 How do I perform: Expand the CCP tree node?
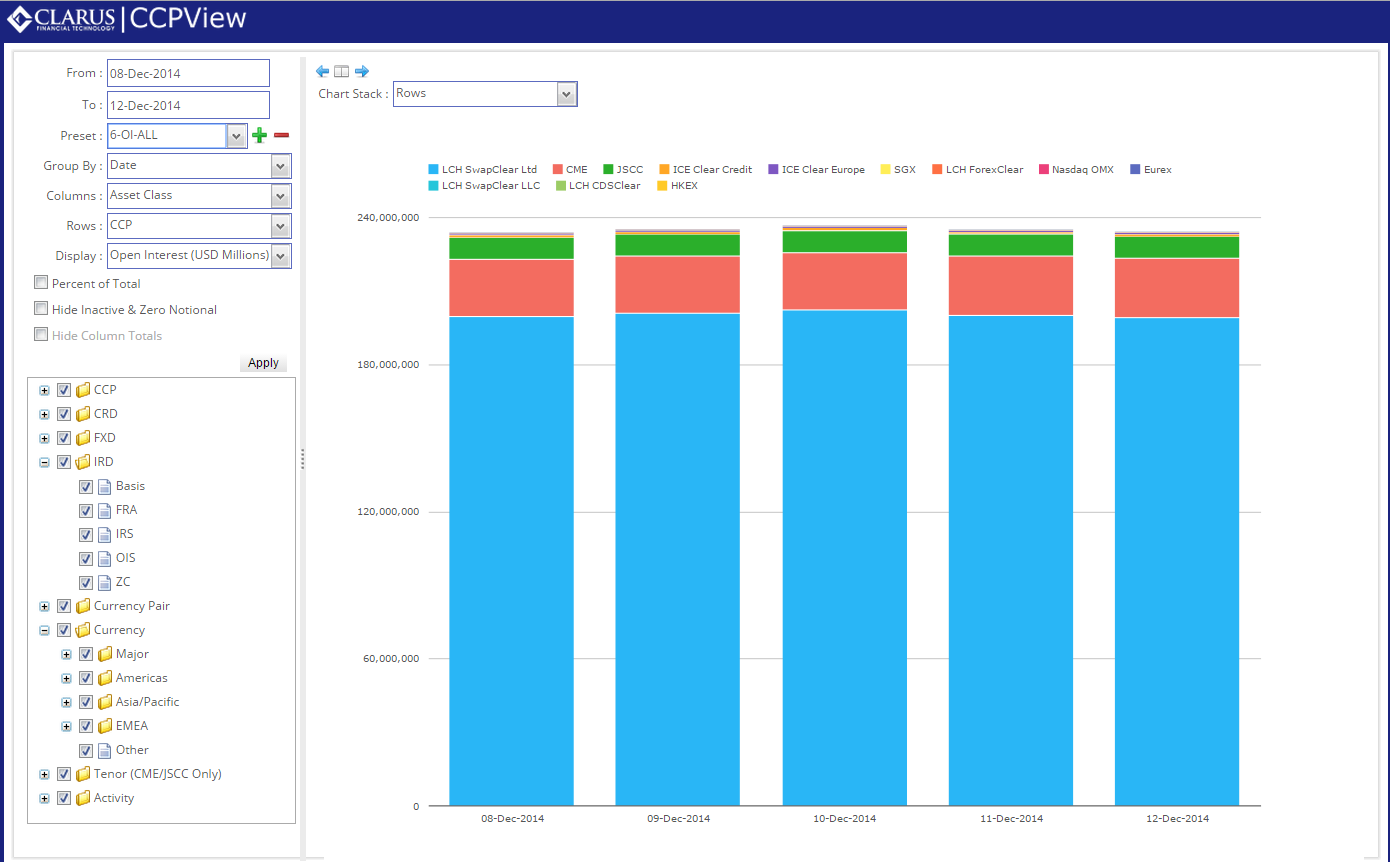pyautogui.click(x=44, y=390)
